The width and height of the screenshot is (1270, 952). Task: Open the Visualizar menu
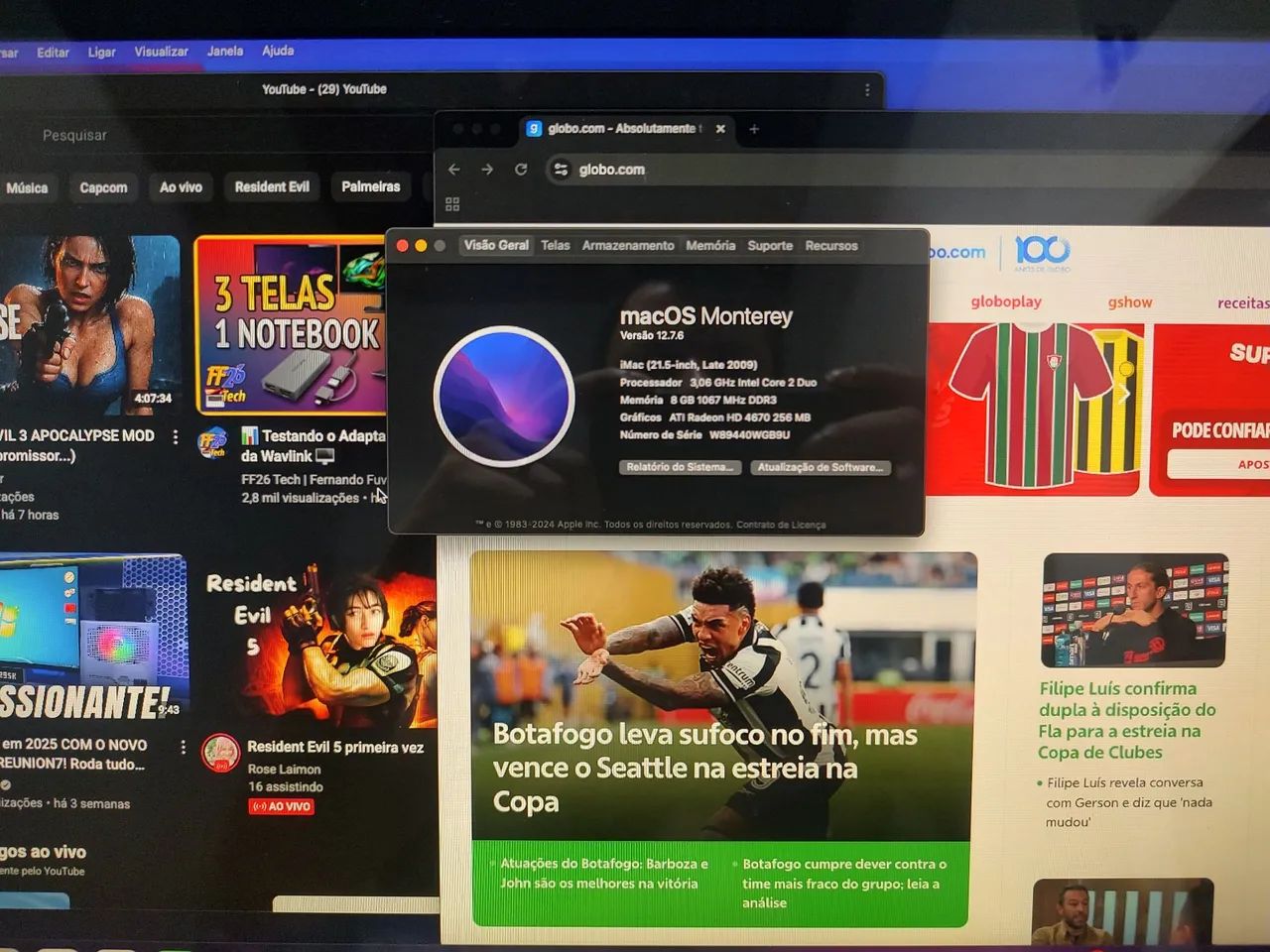161,52
